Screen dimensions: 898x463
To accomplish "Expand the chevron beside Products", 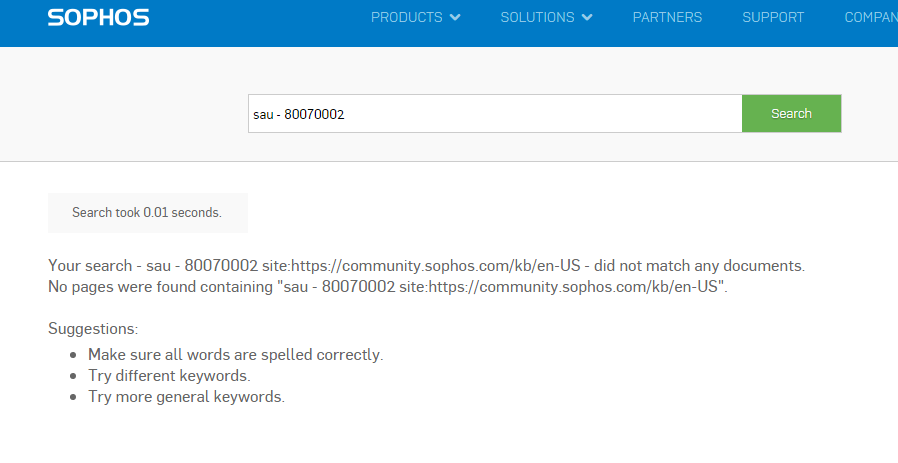I will pos(455,17).
